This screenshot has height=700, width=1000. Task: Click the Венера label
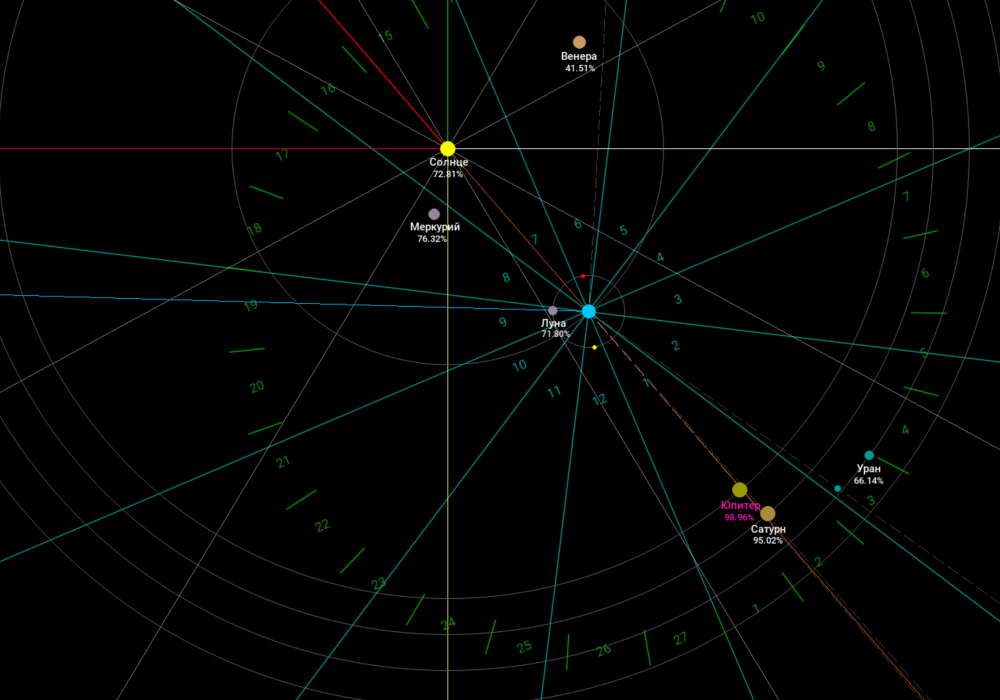pos(579,56)
